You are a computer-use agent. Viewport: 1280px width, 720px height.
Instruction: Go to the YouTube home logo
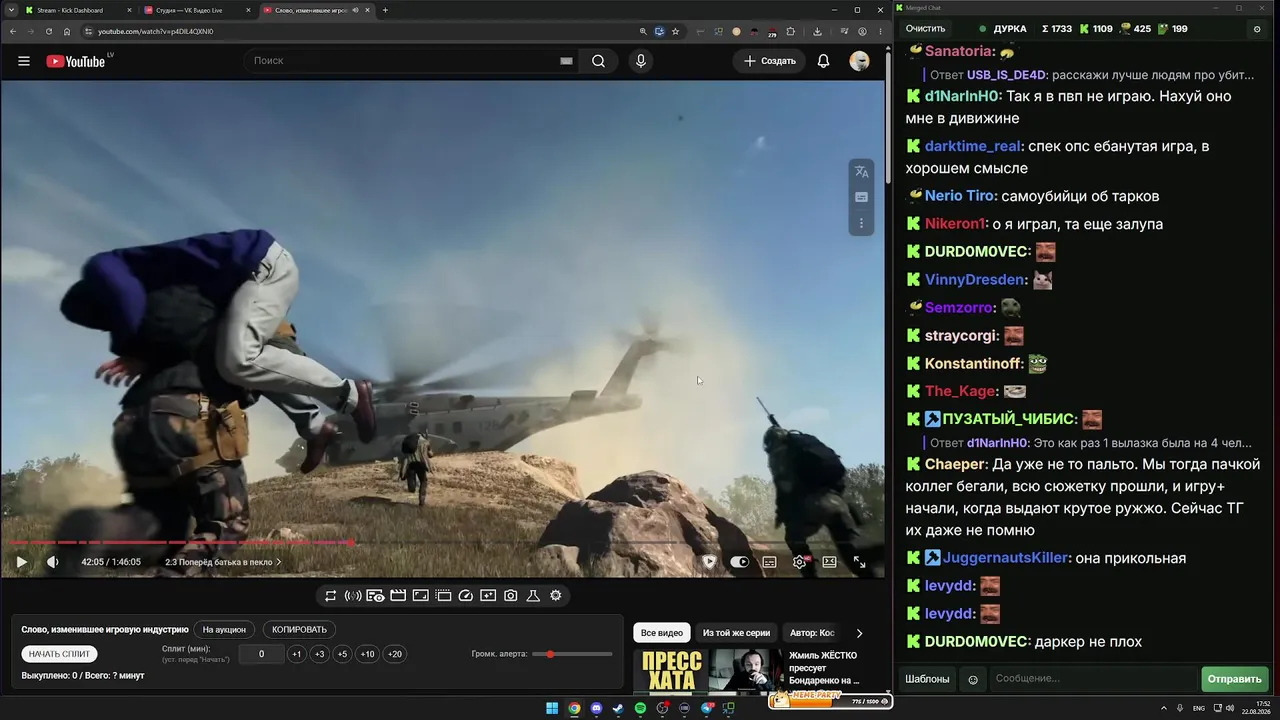pyautogui.click(x=76, y=61)
